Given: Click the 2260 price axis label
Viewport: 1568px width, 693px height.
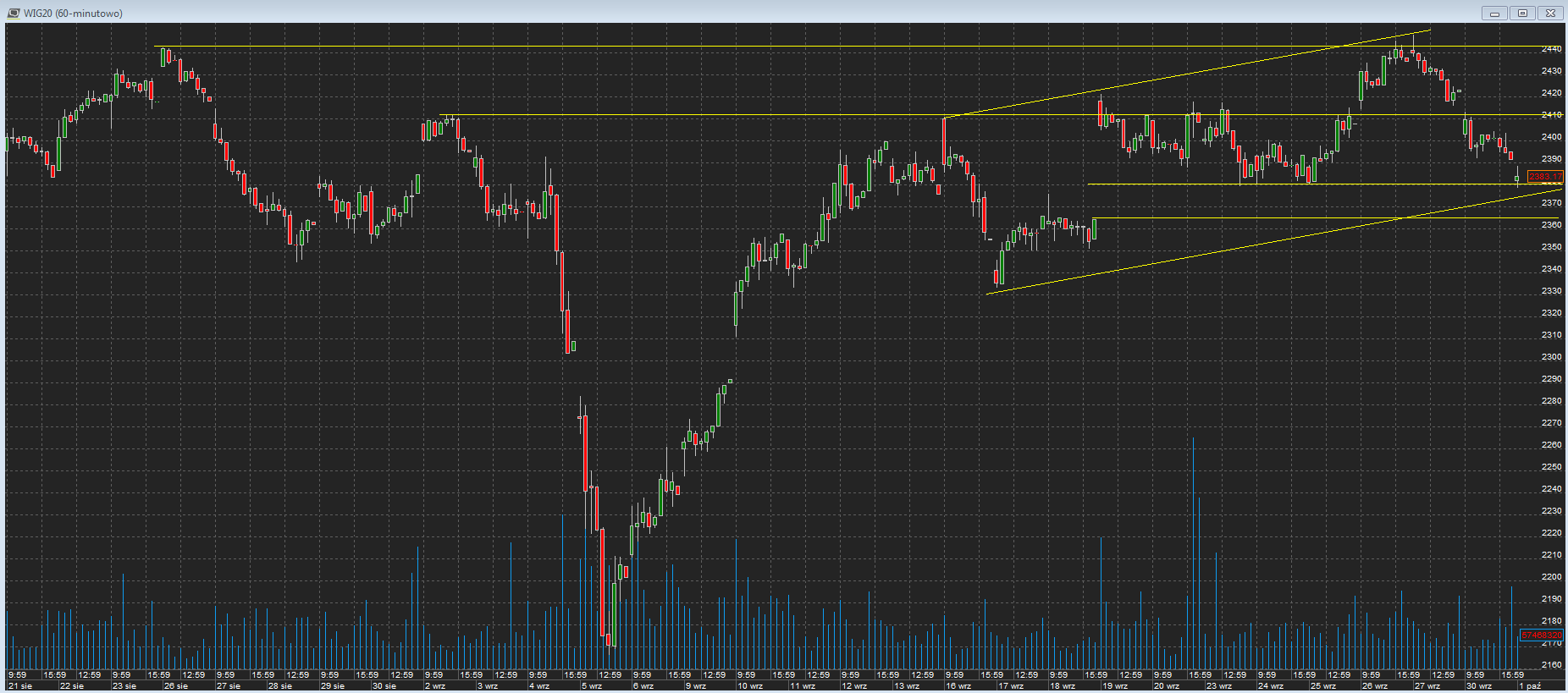Looking at the screenshot, I should tap(1552, 445).
